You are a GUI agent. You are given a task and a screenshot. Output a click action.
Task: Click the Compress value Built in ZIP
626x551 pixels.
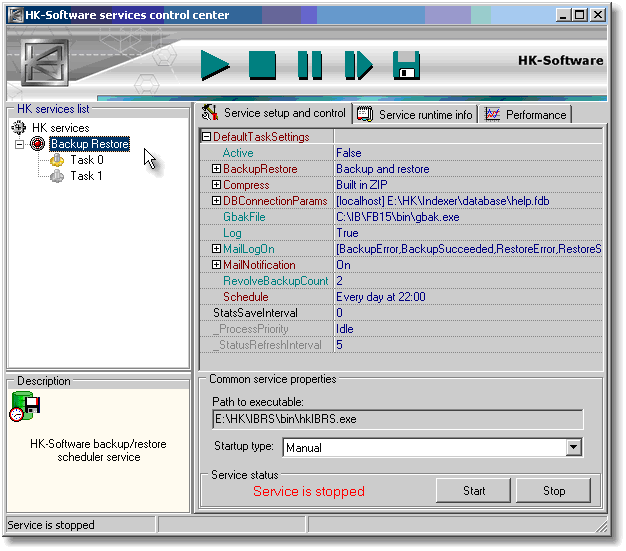(x=362, y=185)
